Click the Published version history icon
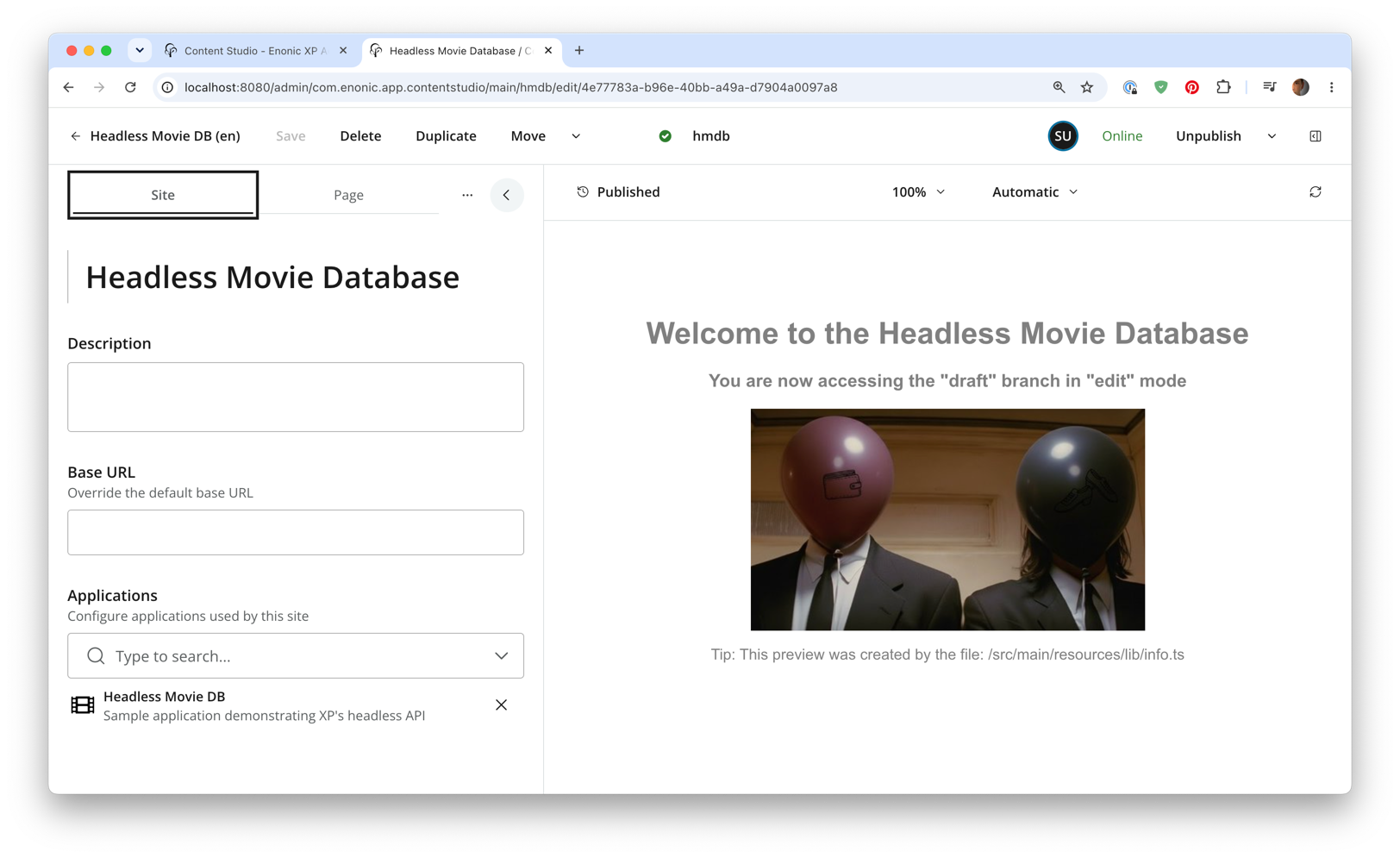 583,192
